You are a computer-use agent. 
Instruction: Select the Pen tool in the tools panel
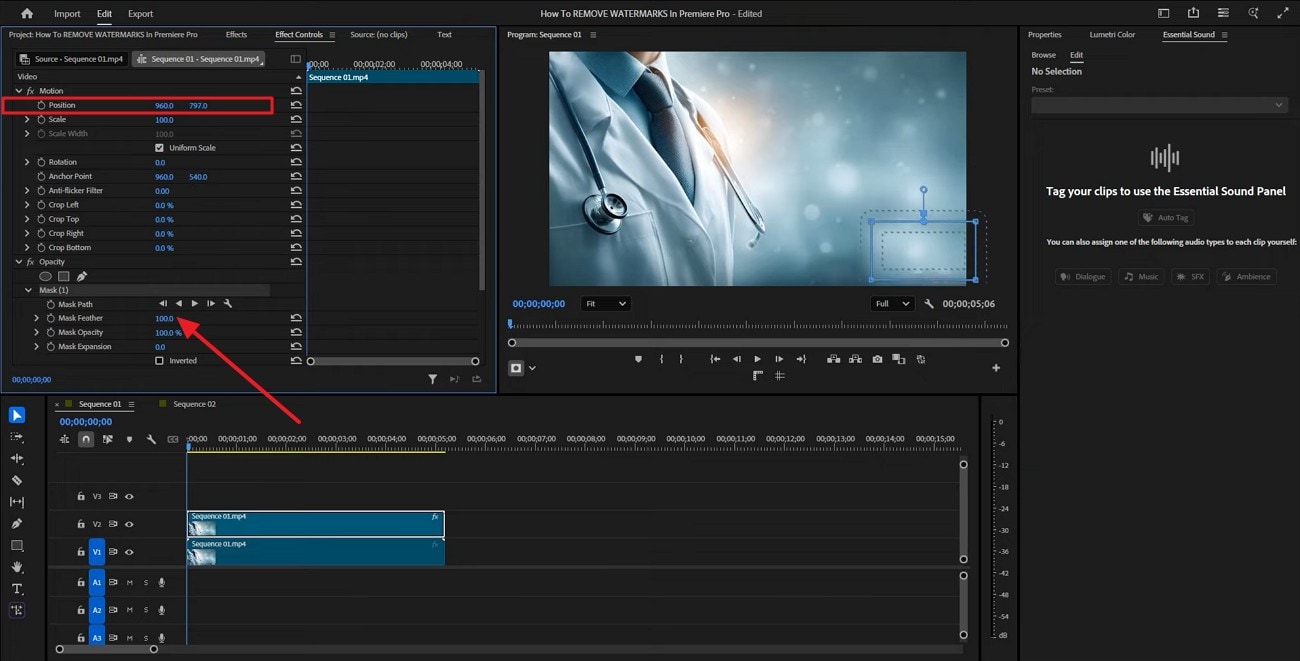click(17, 523)
